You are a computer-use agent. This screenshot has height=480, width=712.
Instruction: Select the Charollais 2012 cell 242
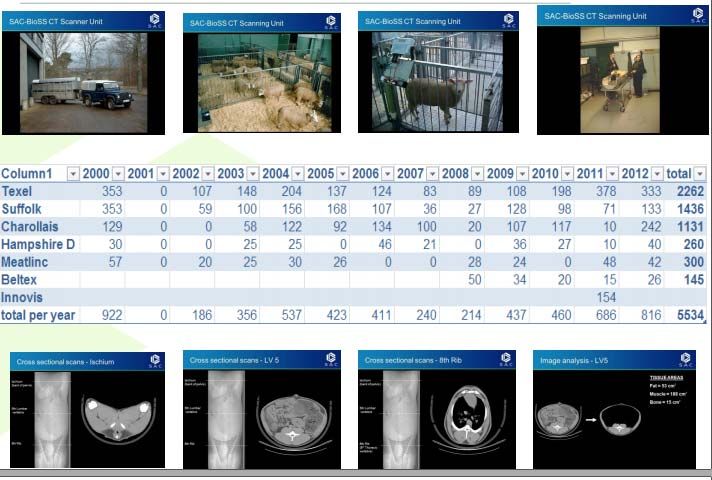[x=651, y=227]
